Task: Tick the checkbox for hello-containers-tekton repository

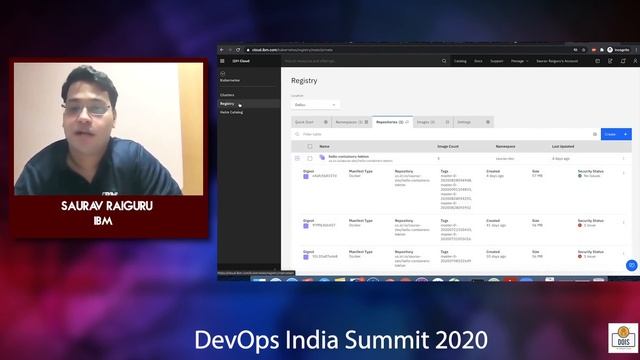Action: point(310,158)
